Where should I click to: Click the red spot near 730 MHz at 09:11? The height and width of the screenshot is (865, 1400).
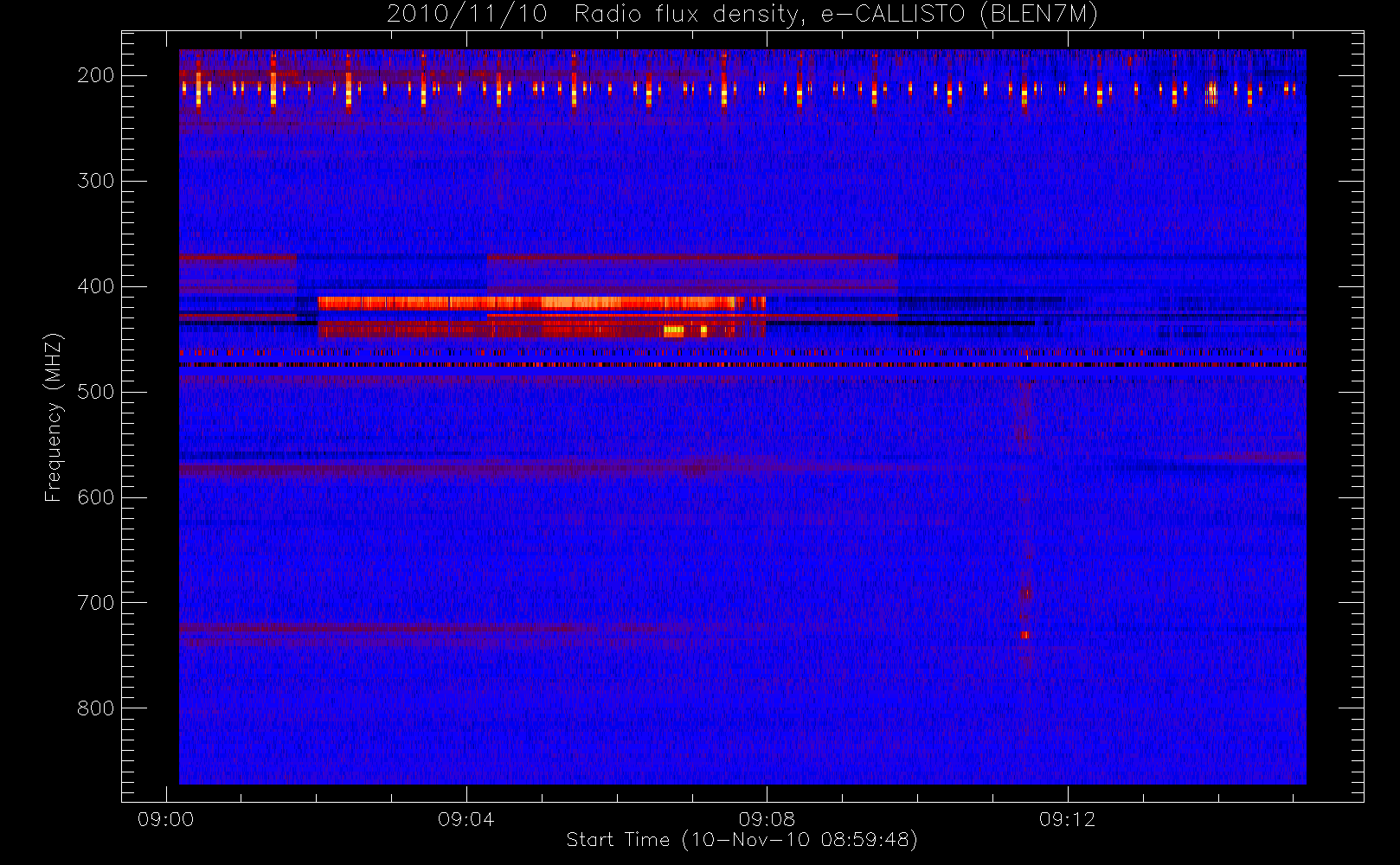point(1025,635)
